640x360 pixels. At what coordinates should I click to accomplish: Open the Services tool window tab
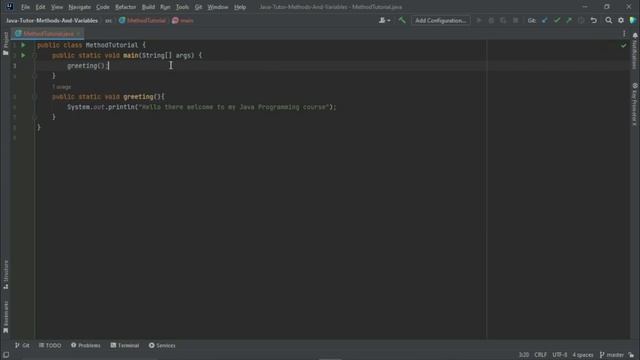pos(162,345)
